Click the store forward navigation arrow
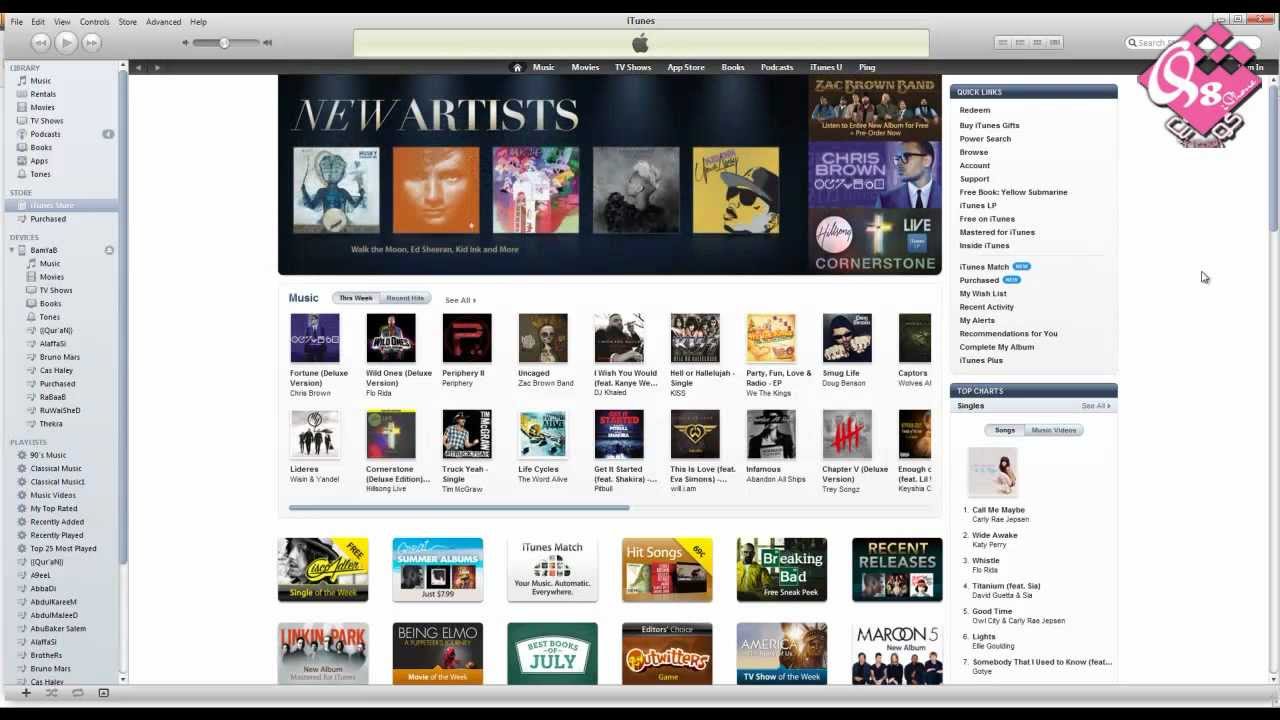The width and height of the screenshot is (1280, 720). 157,67
